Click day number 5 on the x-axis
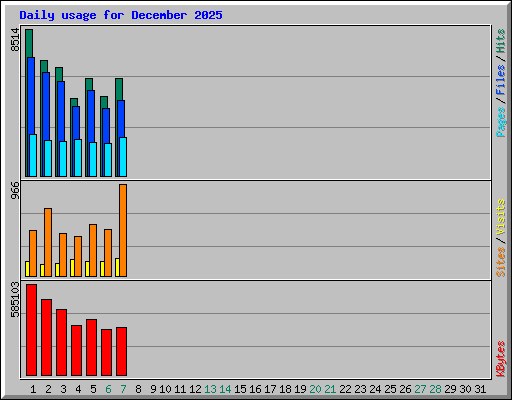512x400 pixels. (93, 389)
